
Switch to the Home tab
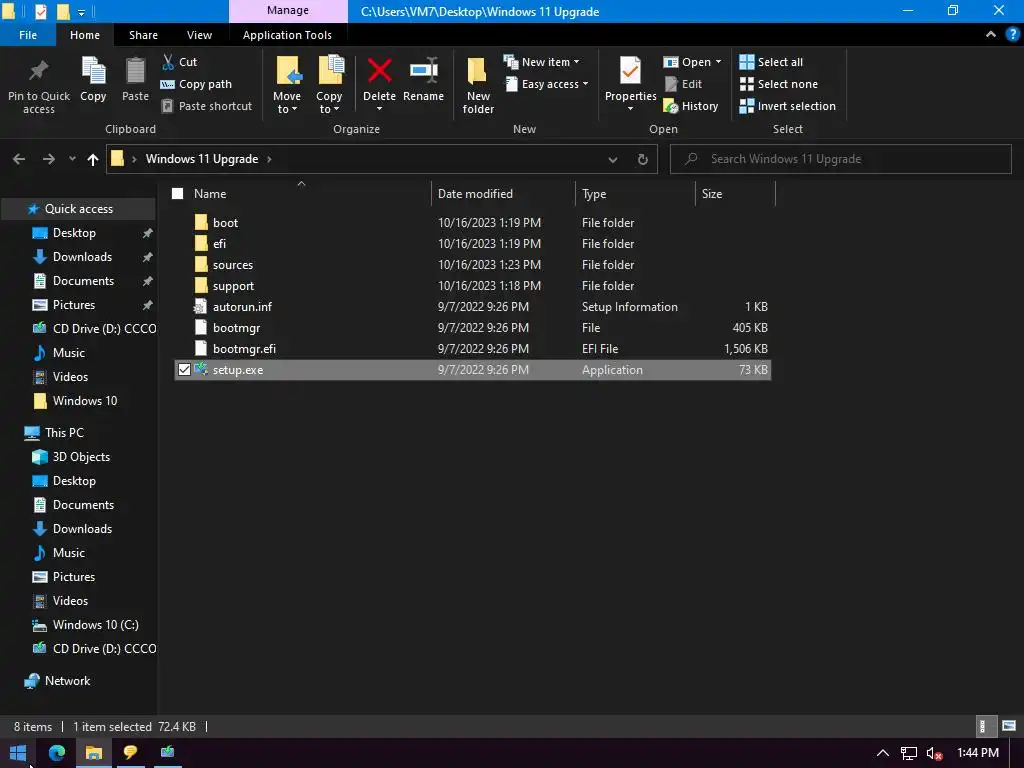[x=85, y=35]
